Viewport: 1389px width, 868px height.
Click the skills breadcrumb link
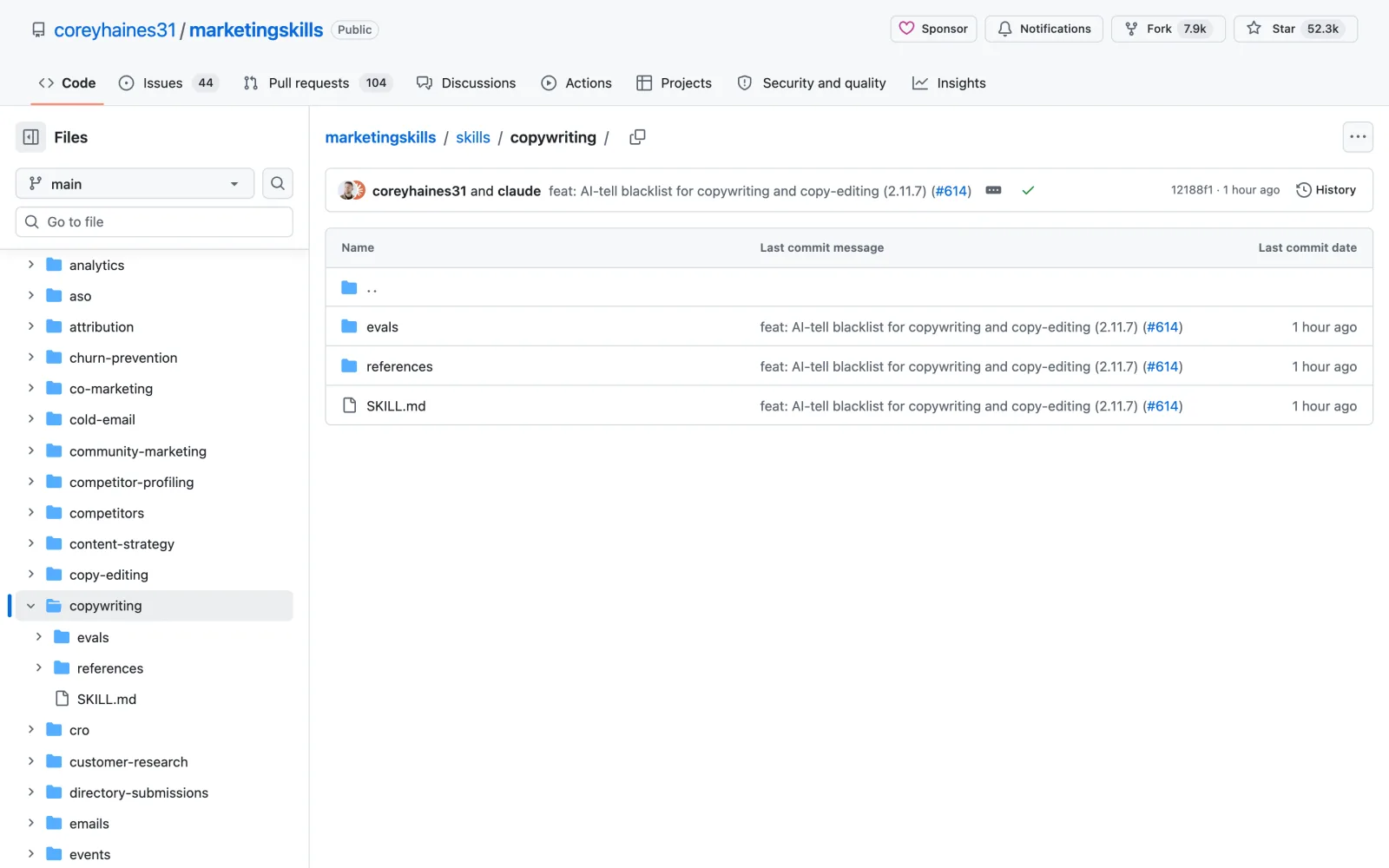click(x=473, y=137)
